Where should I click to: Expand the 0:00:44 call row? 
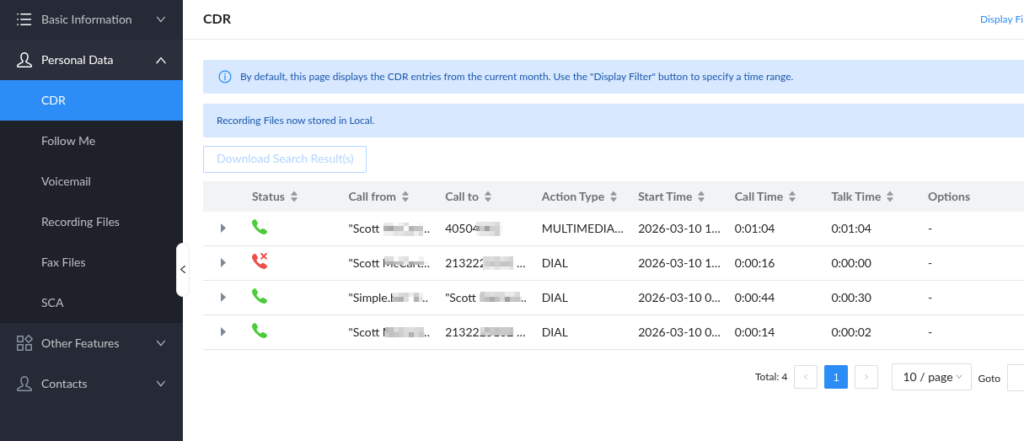pyautogui.click(x=223, y=297)
